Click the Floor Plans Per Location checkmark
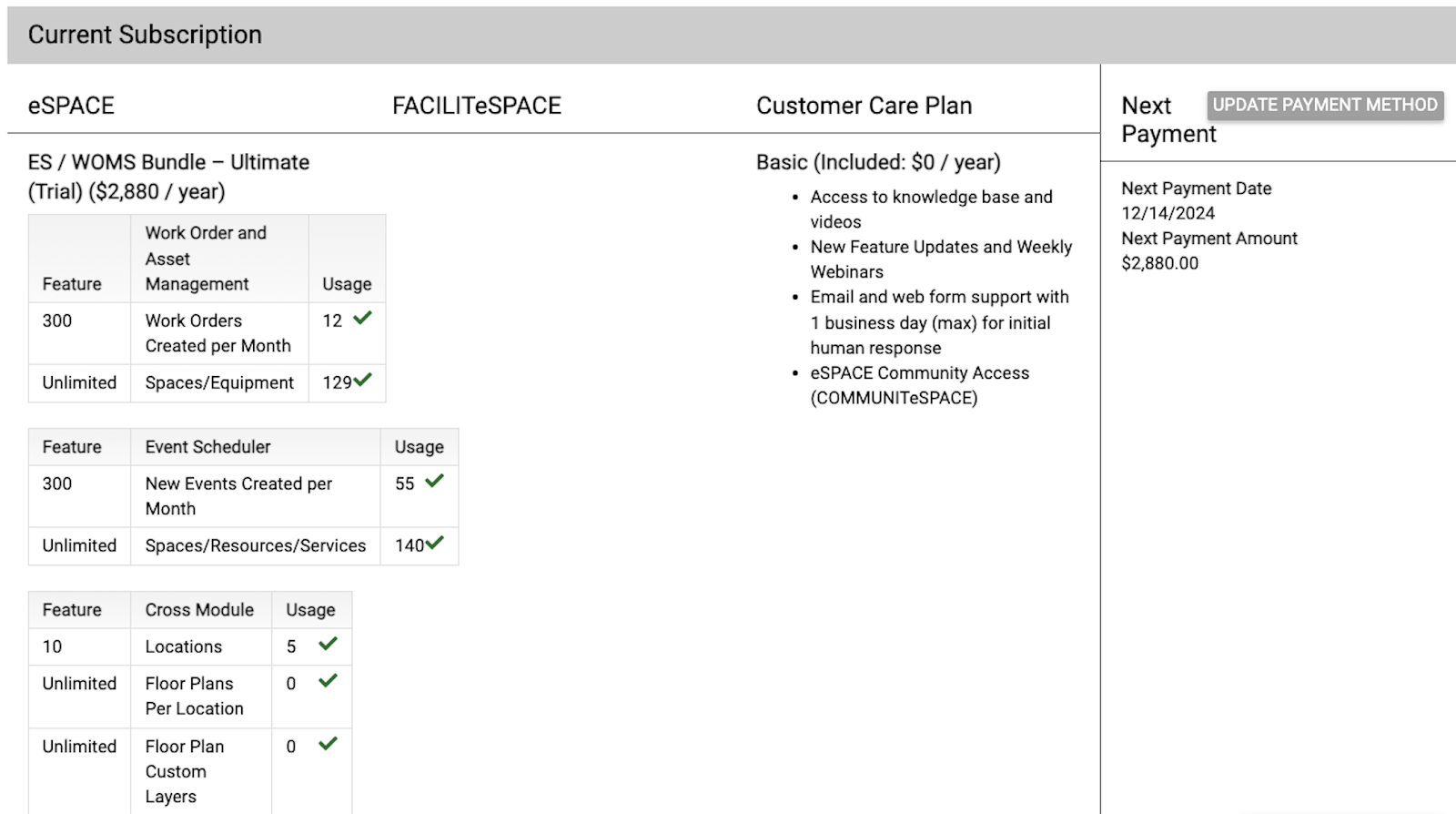This screenshot has height=814, width=1456. tap(328, 680)
